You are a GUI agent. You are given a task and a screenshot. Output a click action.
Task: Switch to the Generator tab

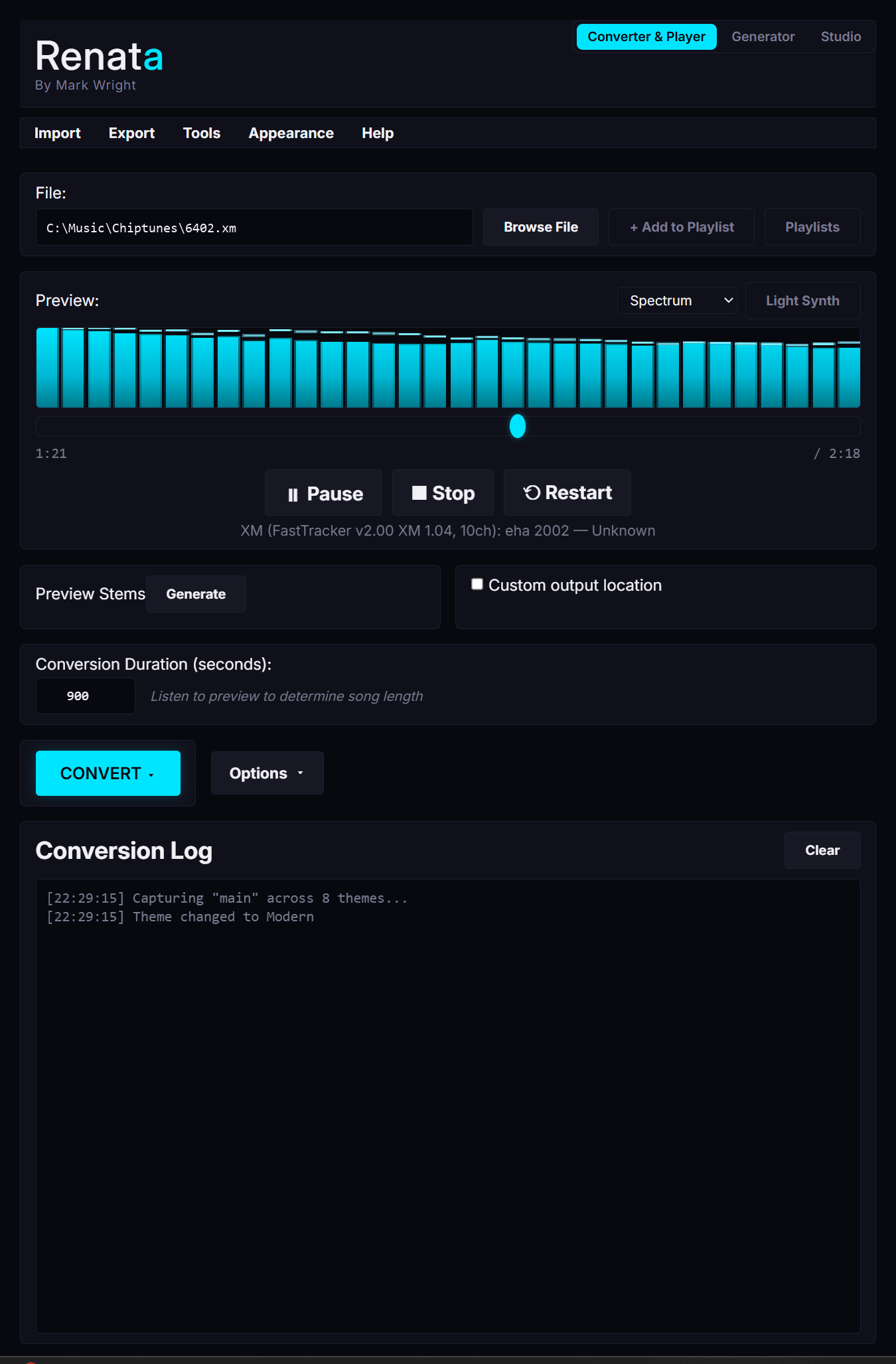[x=763, y=37]
